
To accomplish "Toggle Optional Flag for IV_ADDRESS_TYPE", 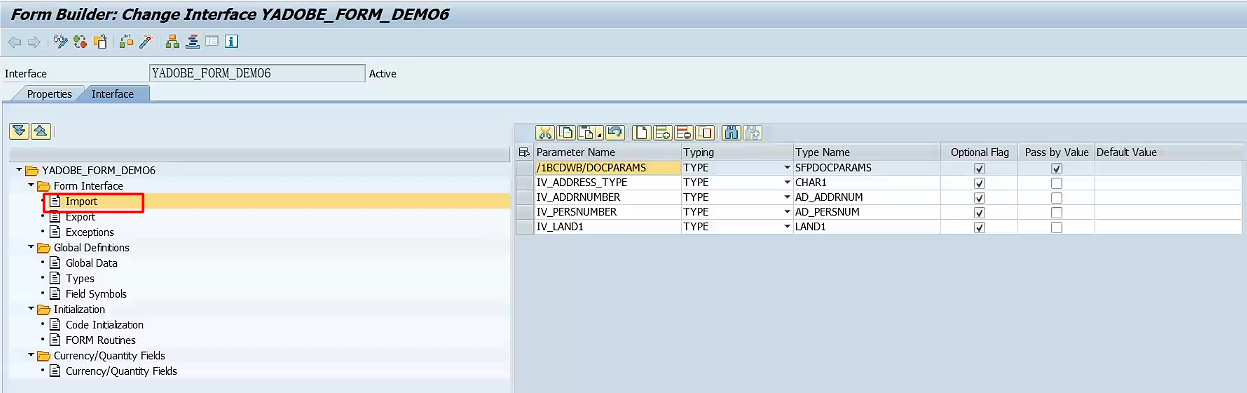I will tap(979, 183).
